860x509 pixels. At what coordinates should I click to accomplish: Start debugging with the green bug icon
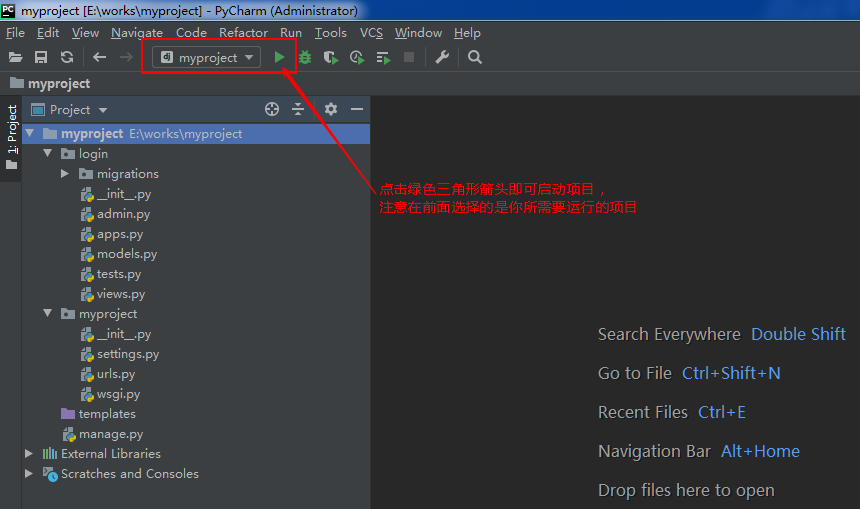pos(305,57)
